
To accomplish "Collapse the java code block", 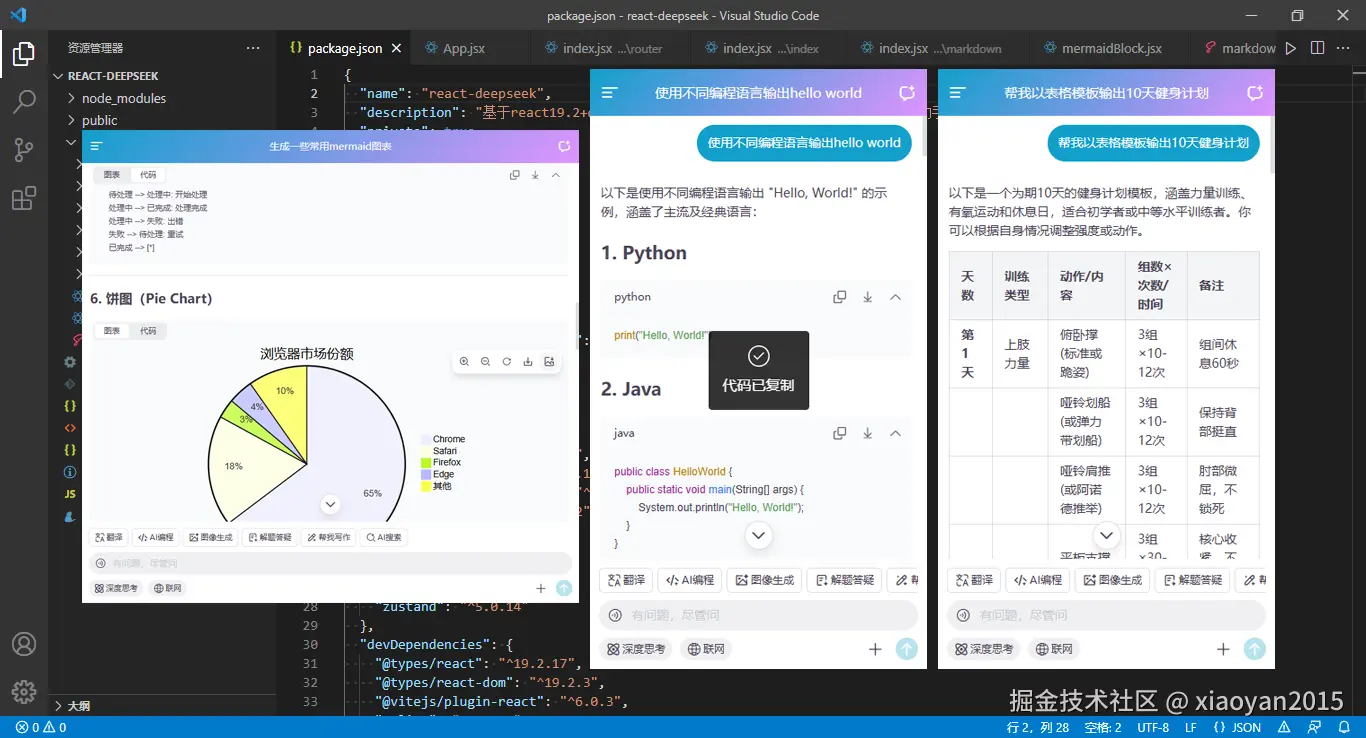I will click(895, 433).
